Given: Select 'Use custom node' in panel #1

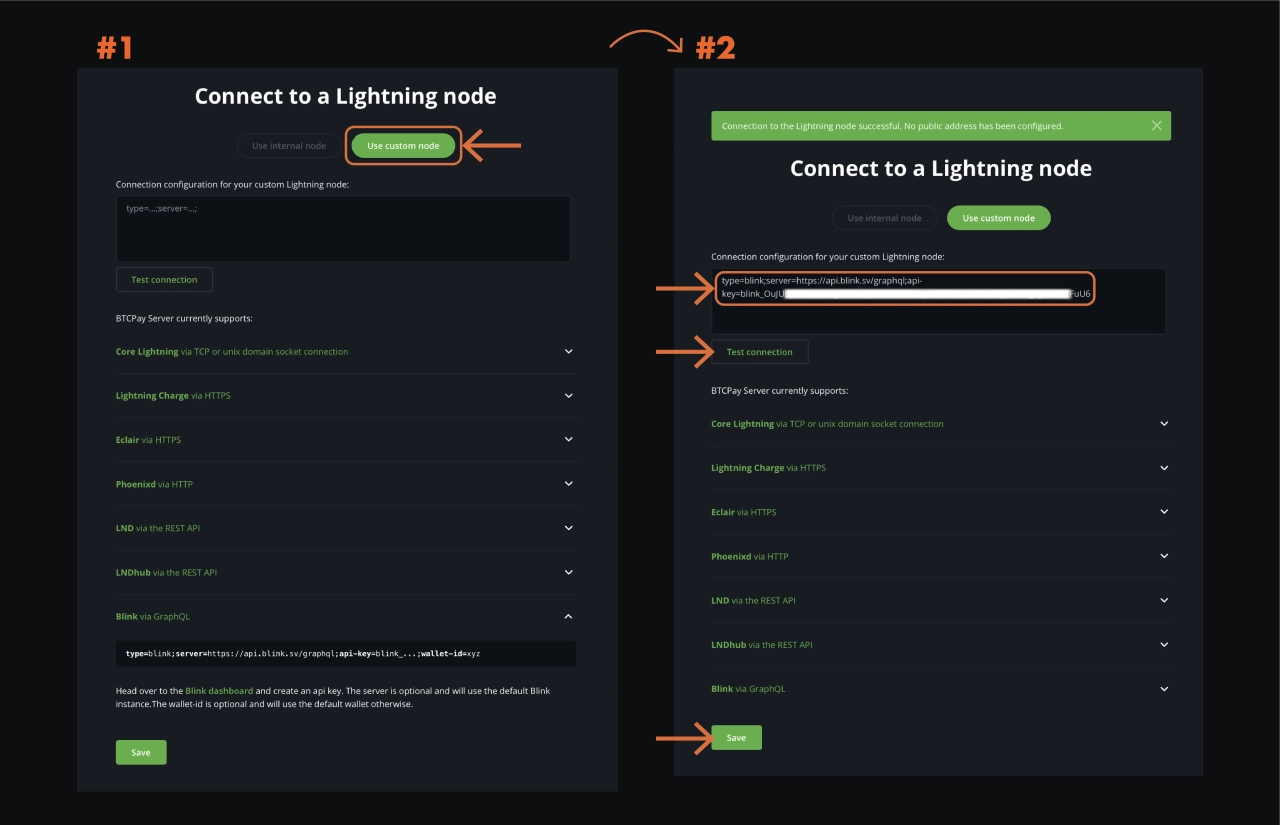Looking at the screenshot, I should click(403, 145).
